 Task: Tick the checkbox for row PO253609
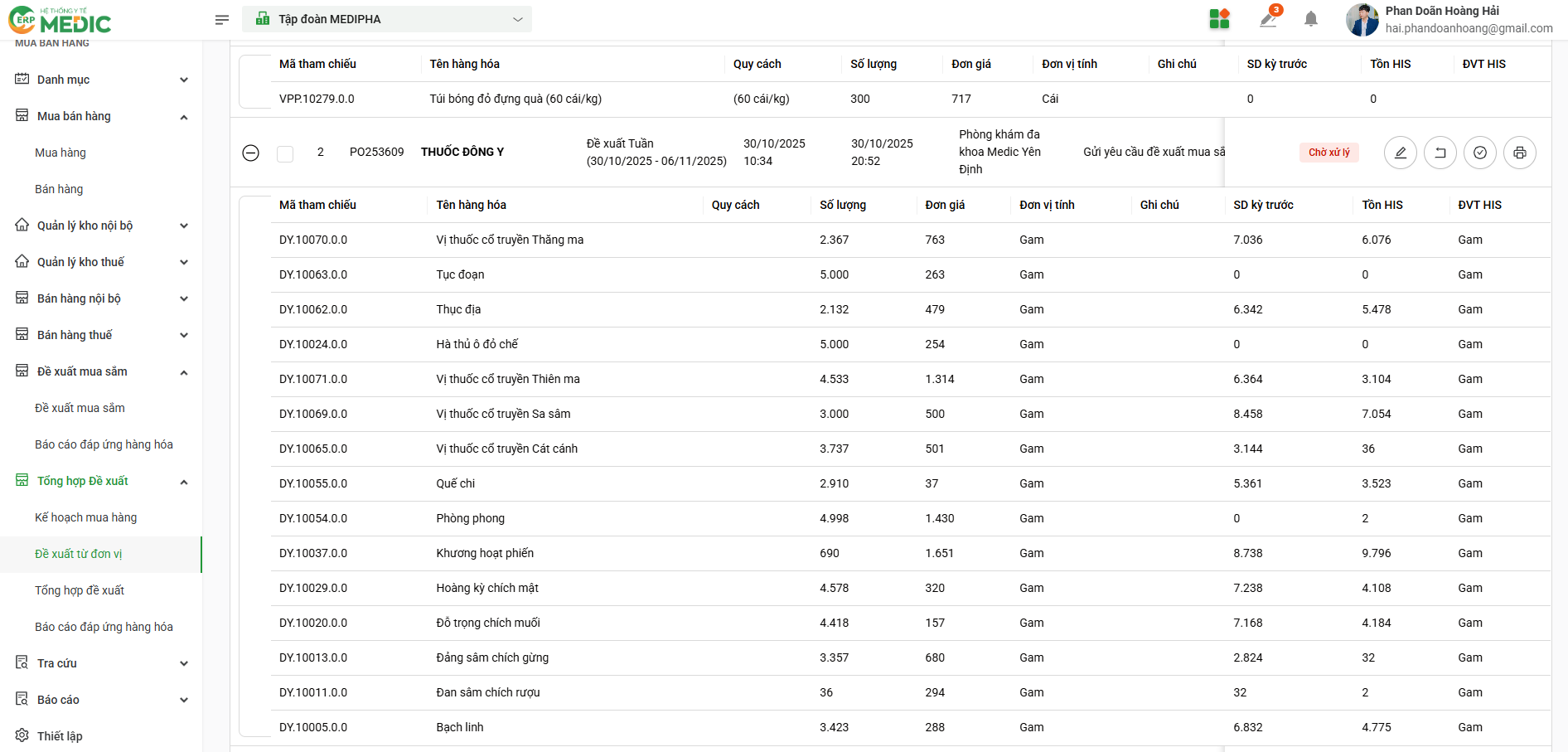285,153
